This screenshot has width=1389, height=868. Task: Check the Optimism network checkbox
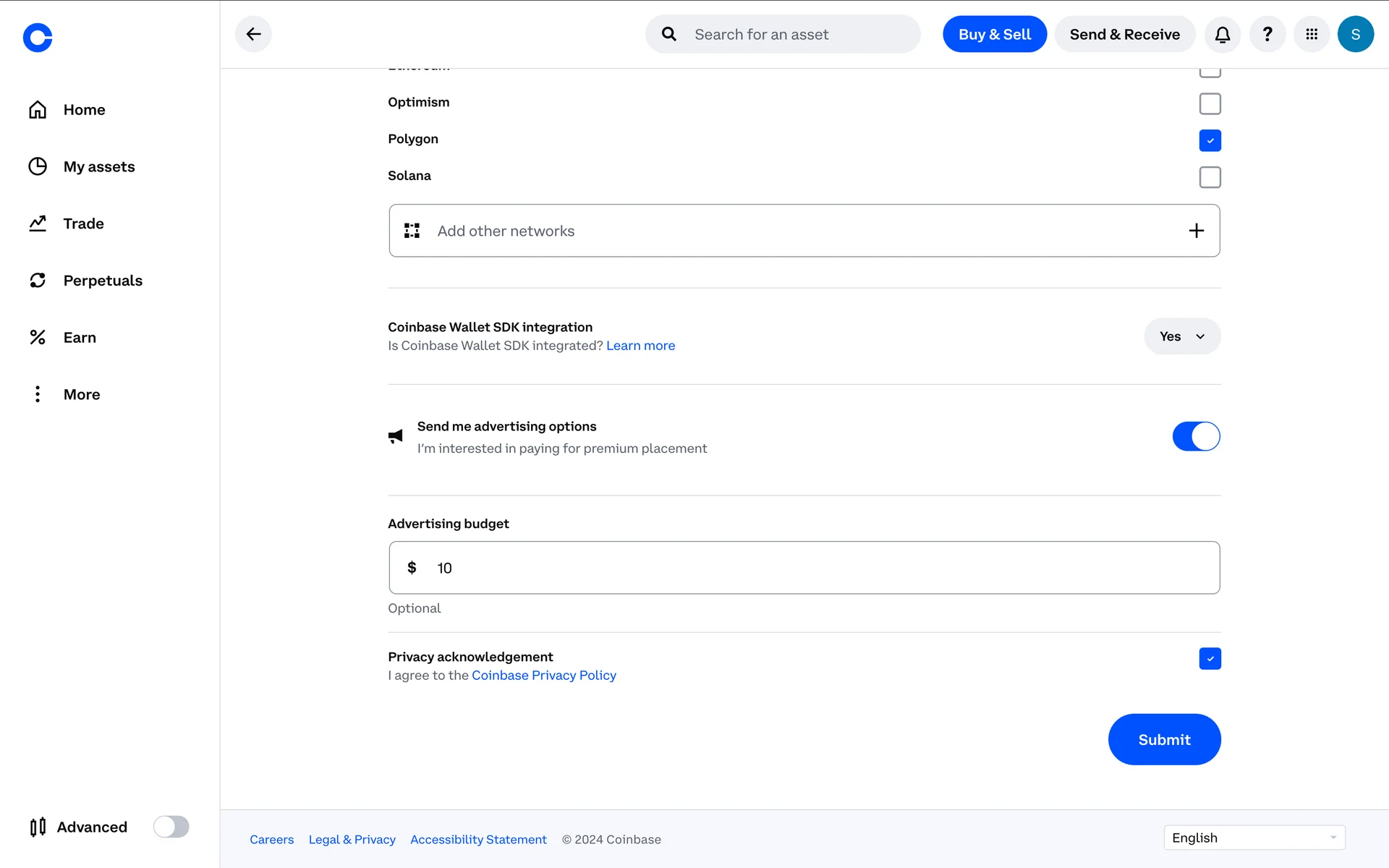click(1210, 103)
